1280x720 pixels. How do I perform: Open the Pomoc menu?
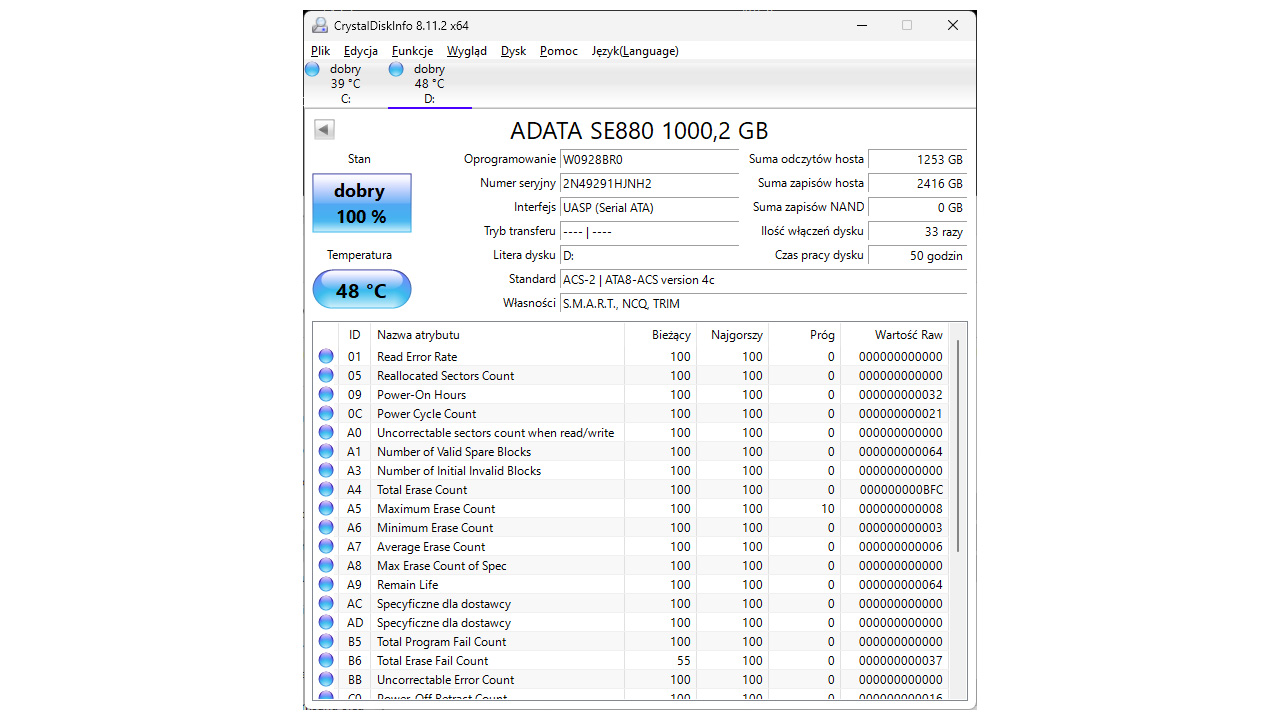point(557,51)
